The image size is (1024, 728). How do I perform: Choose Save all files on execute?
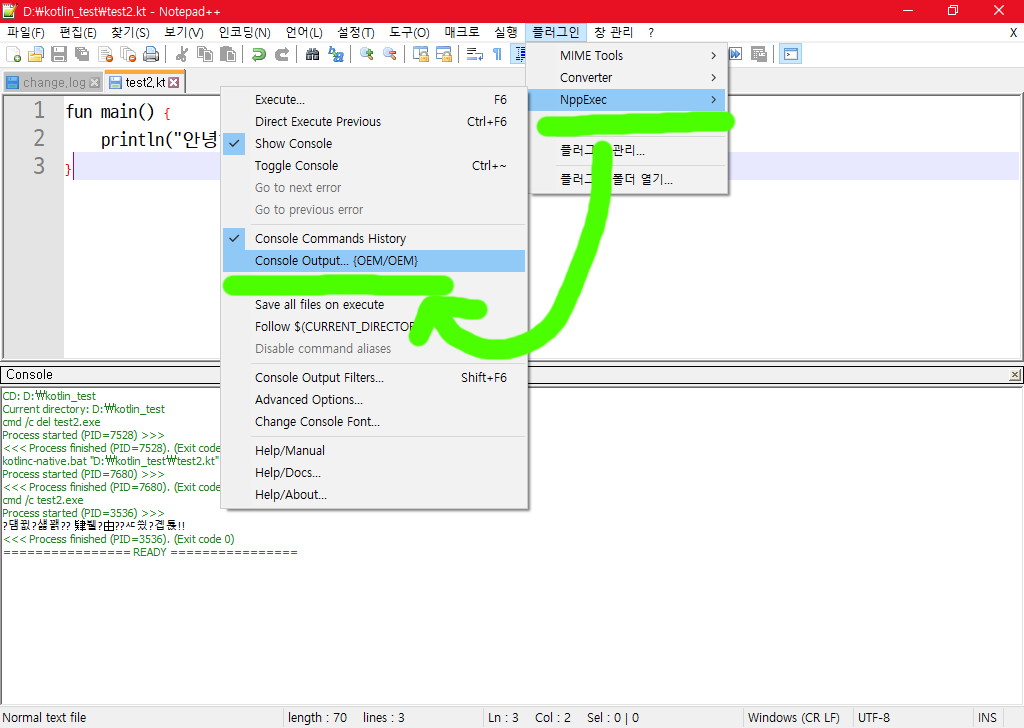click(x=374, y=305)
